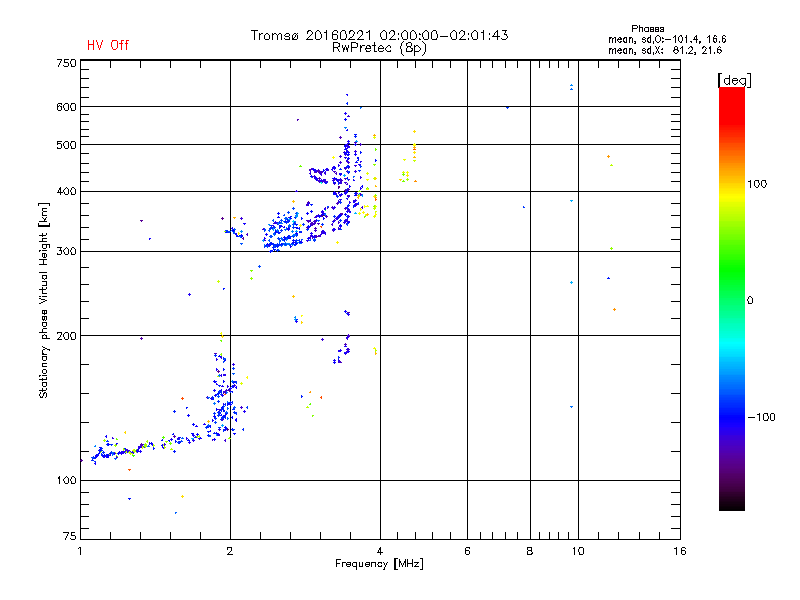The height and width of the screenshot is (600, 800).
Task: Click the 'Stationary phase Virtual Height [km]' axis label
Action: click(x=44, y=301)
